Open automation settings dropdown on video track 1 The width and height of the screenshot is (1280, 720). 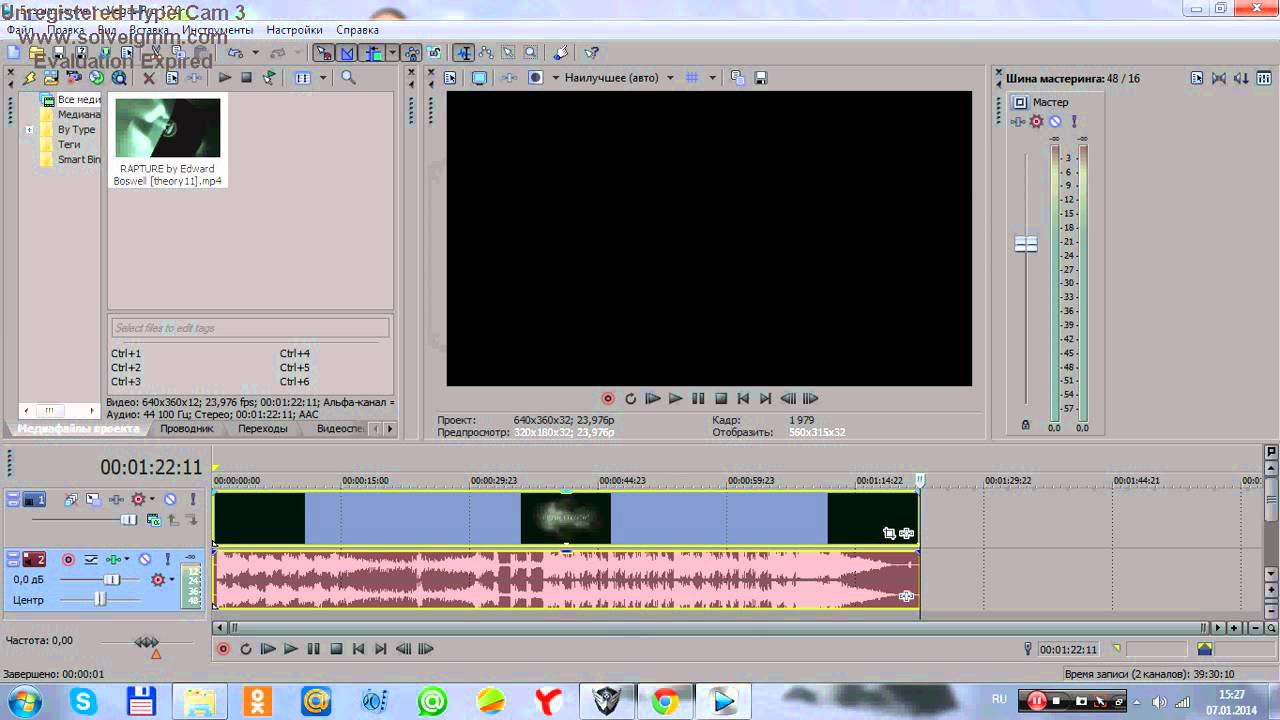[150, 499]
